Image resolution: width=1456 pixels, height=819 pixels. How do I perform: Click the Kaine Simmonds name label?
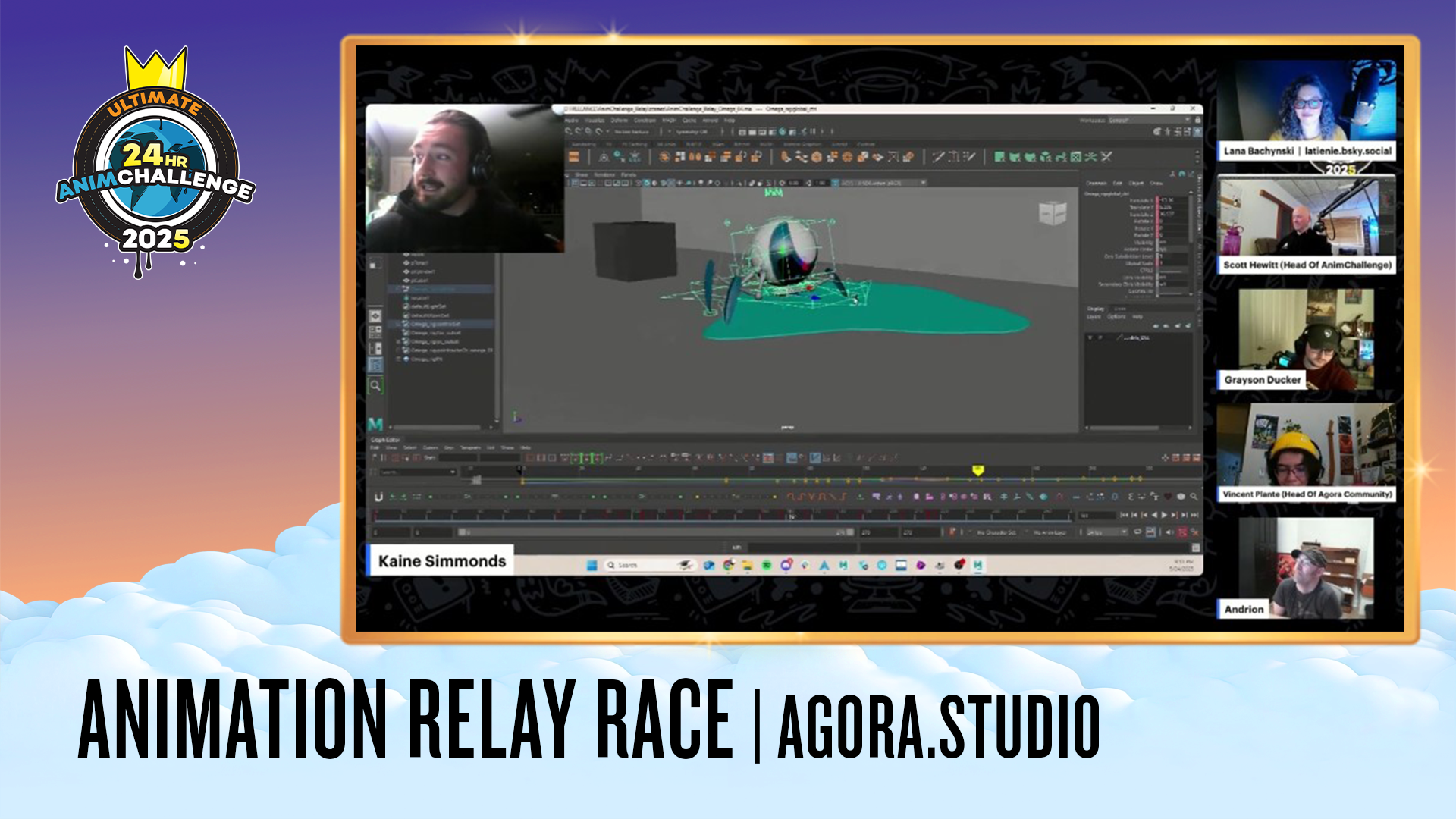coord(441,561)
